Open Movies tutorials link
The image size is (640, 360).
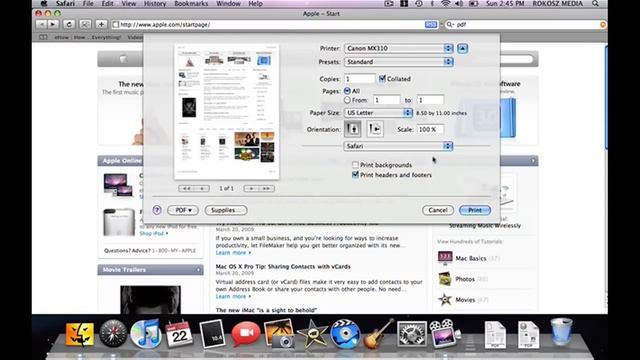point(465,300)
